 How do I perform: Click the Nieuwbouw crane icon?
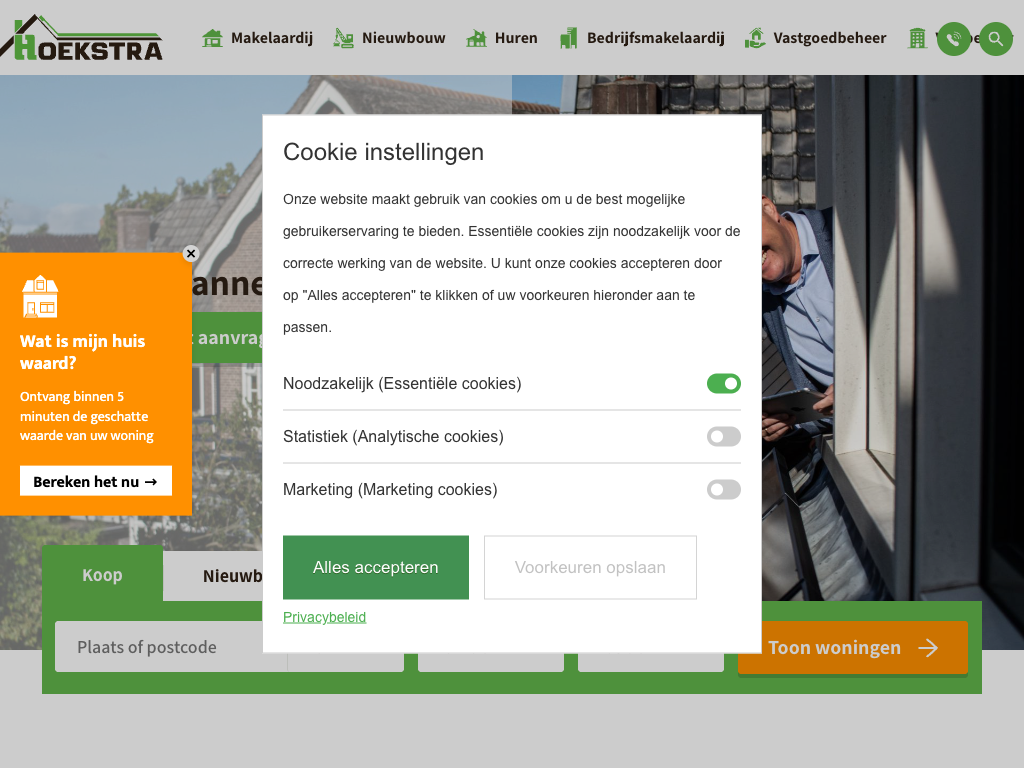pos(344,38)
